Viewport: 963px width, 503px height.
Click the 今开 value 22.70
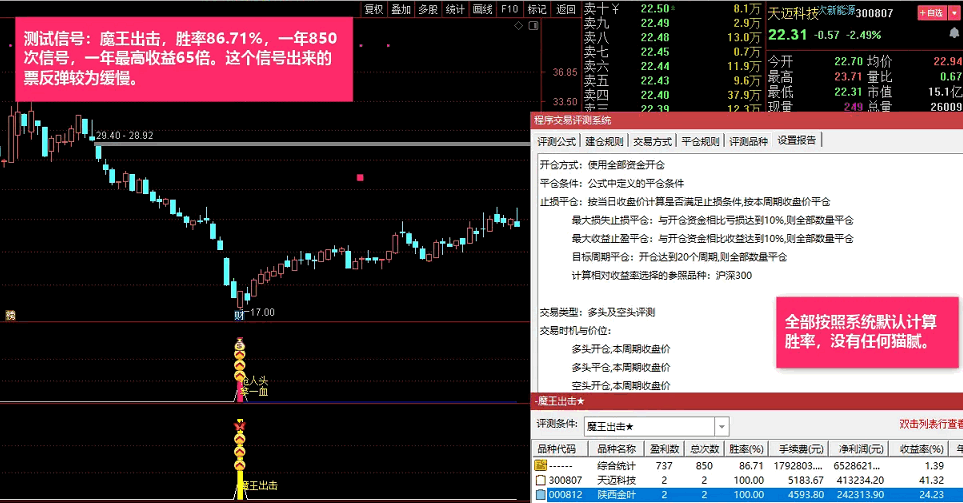[848, 61]
